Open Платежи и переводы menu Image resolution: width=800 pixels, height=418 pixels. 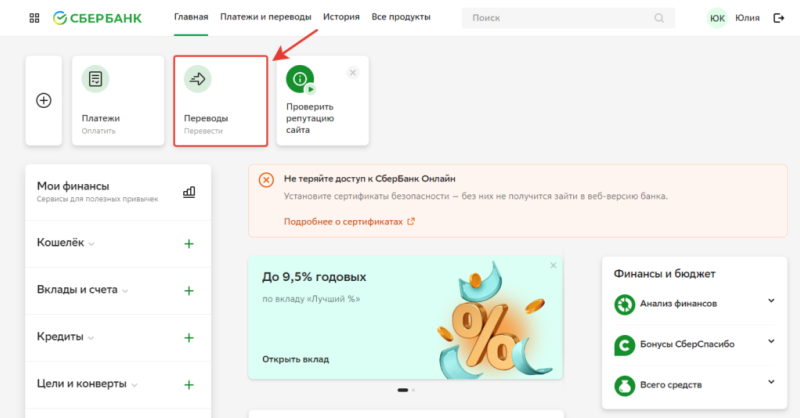point(266,17)
